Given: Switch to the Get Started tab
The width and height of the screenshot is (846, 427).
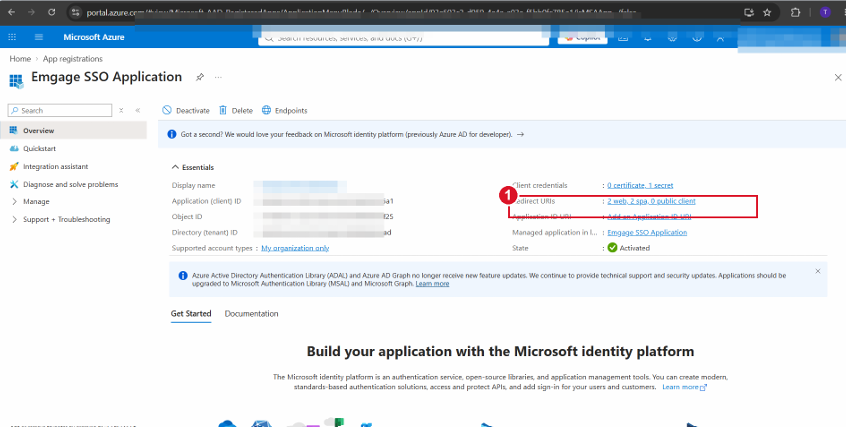Looking at the screenshot, I should (x=191, y=314).
